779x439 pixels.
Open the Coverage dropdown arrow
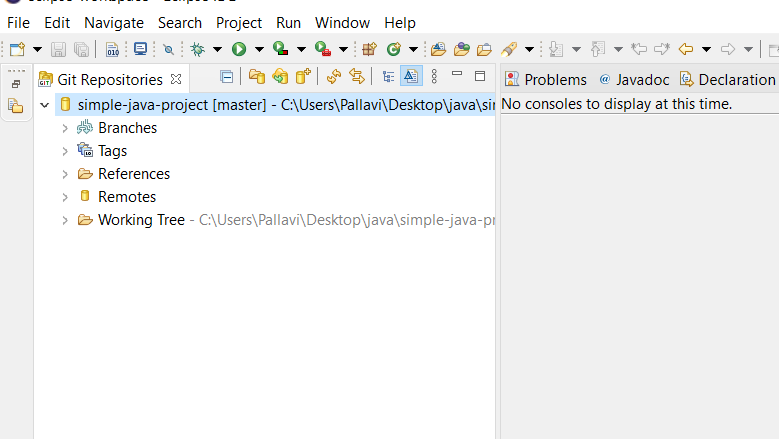coord(301,49)
